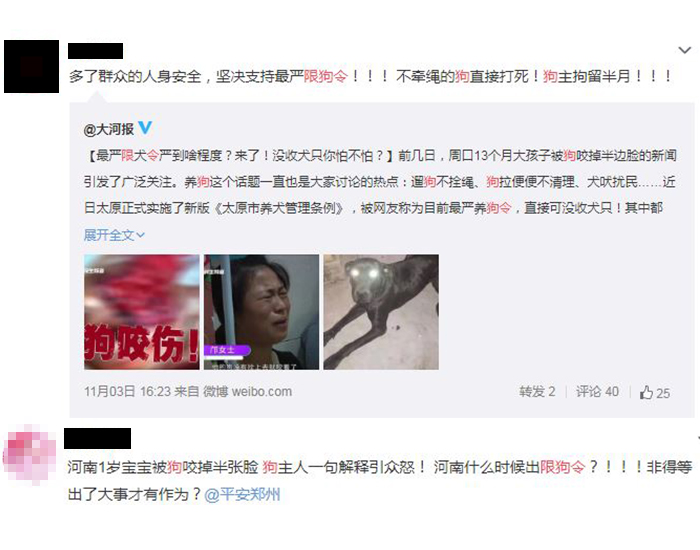Open the first post's dropdown chevron menu
Viewport: 700px width, 550px height.
[x=684, y=50]
